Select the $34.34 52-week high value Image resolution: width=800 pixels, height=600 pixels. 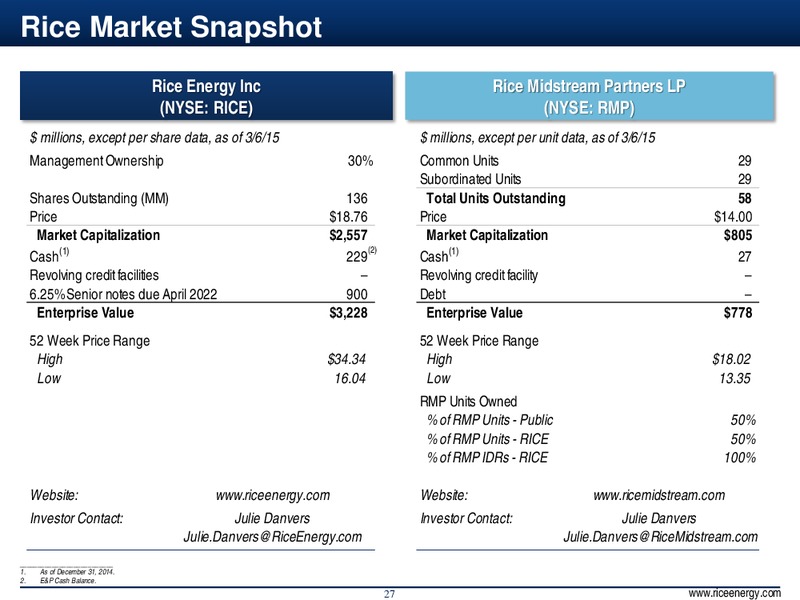(346, 359)
